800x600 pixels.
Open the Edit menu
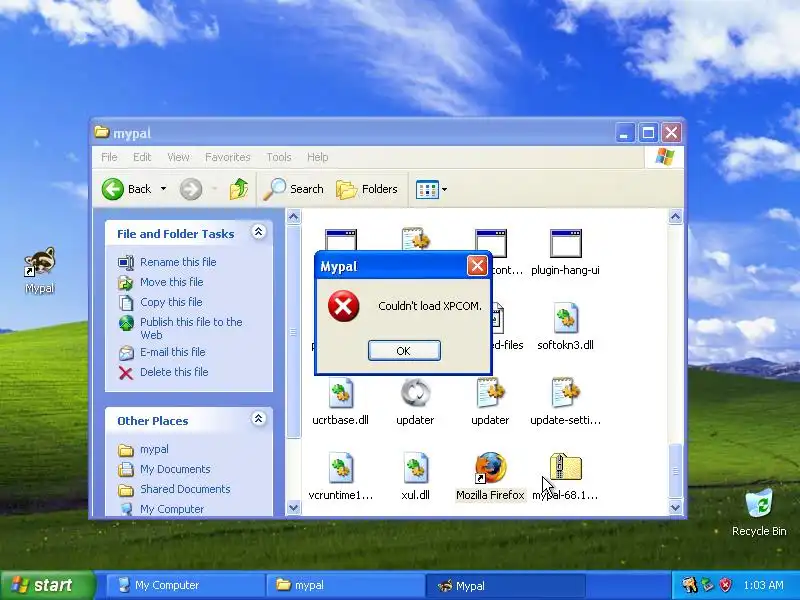coord(142,157)
